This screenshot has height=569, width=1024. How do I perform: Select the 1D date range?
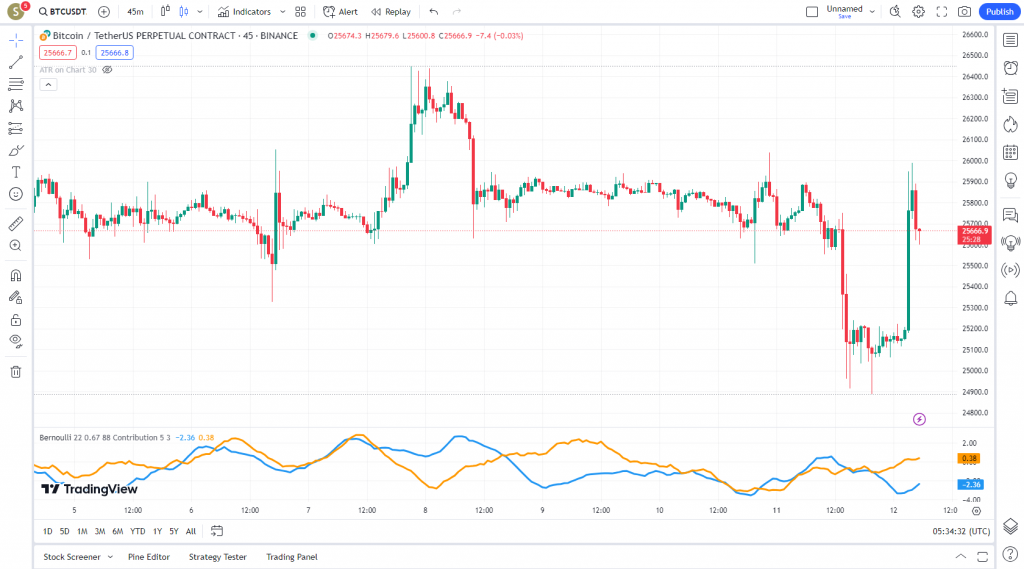(x=48, y=531)
